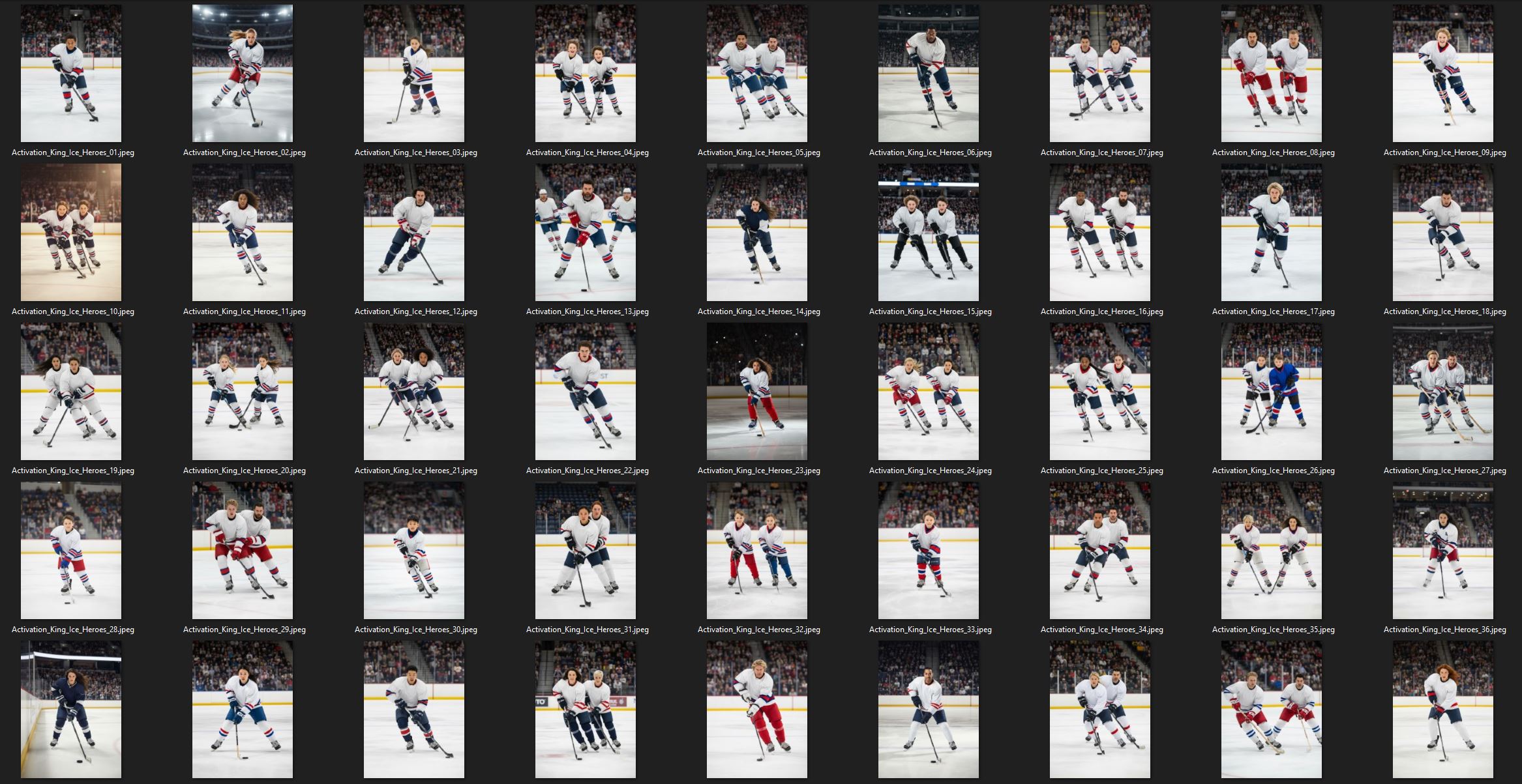Select the Activation_King_Ice_Heroes_12.jpeg image thumbnail
Viewport: 1522px width, 784px height.
click(x=414, y=233)
